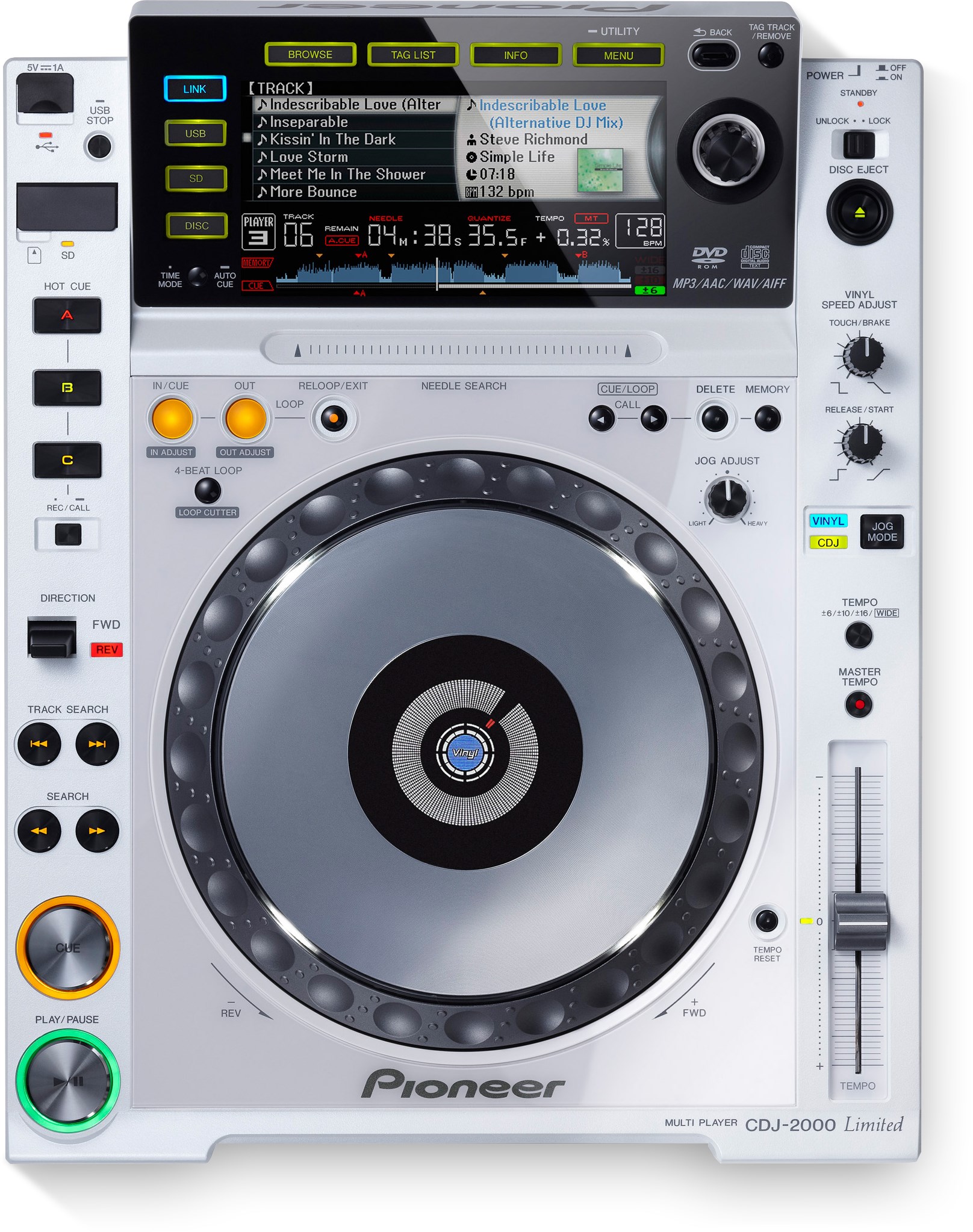Click the TIME MODE / AUTO CUE button
Screen dimensions: 973x1232
(x=197, y=277)
